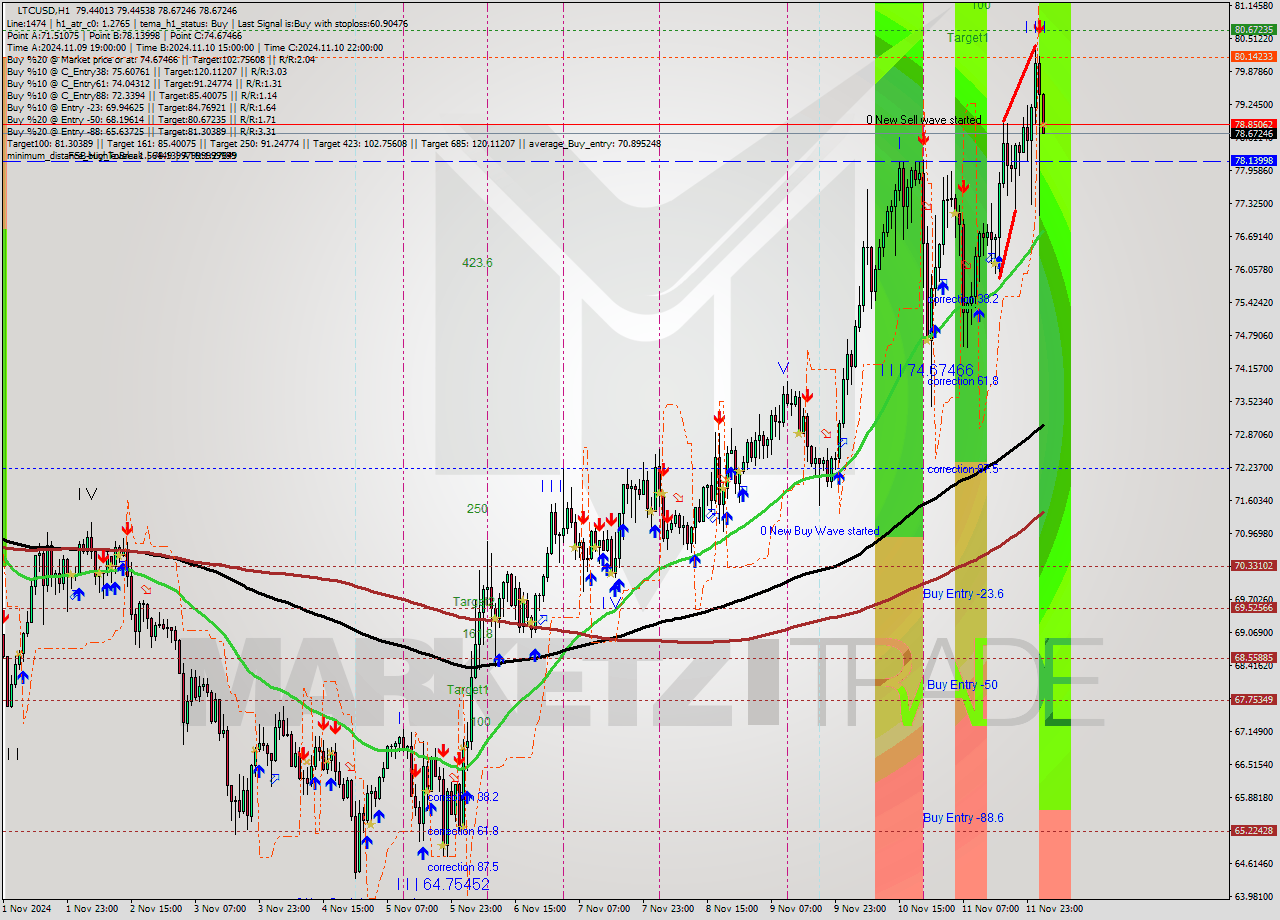Click the 64.61460 price axis value

pos(1253,863)
